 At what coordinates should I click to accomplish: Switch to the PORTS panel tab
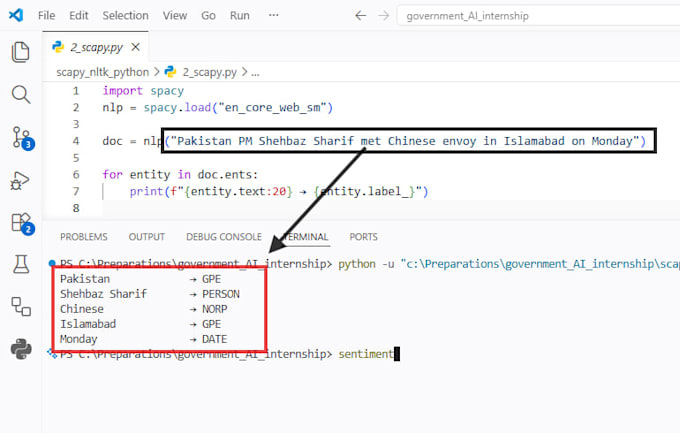click(363, 237)
